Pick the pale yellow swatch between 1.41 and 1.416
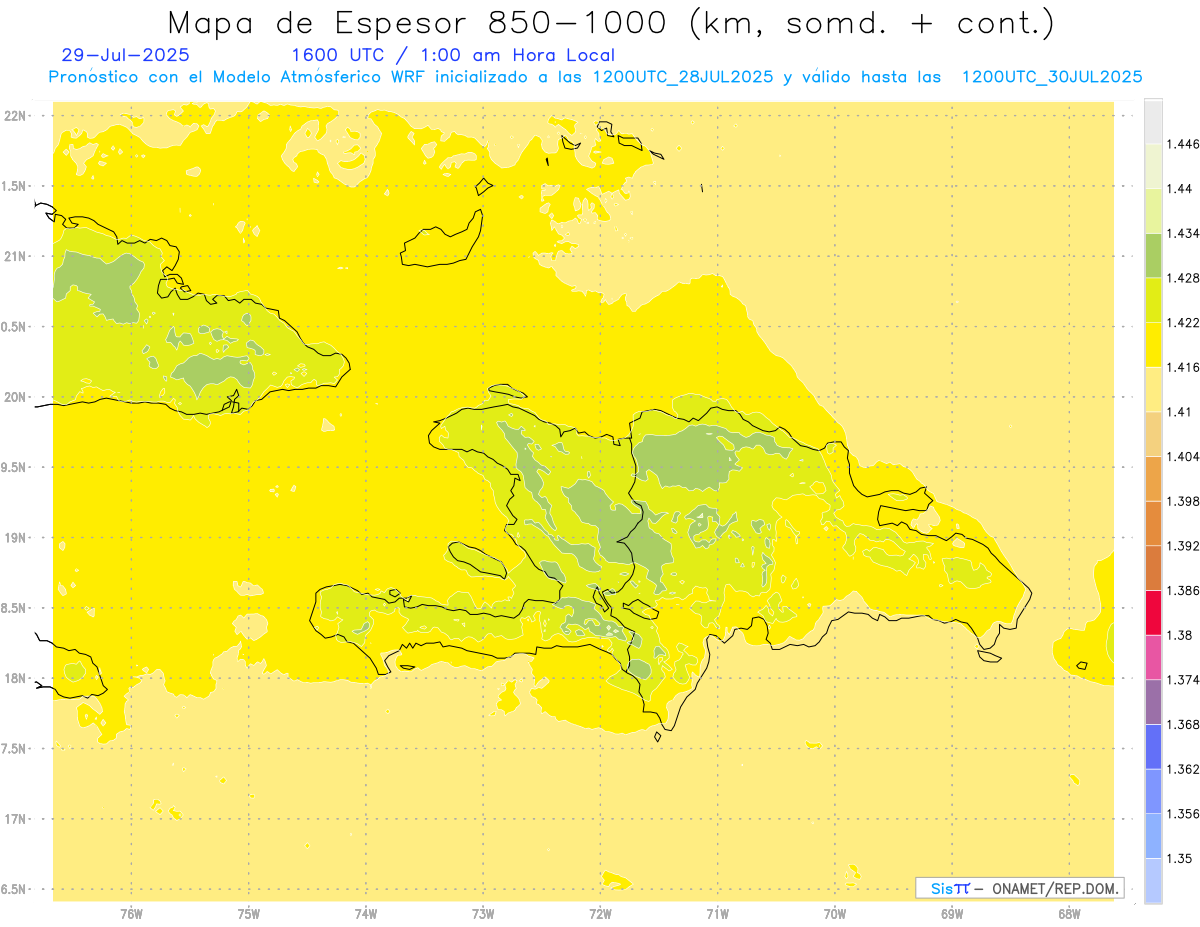Image resolution: width=1200 pixels, height=927 pixels. (1153, 389)
